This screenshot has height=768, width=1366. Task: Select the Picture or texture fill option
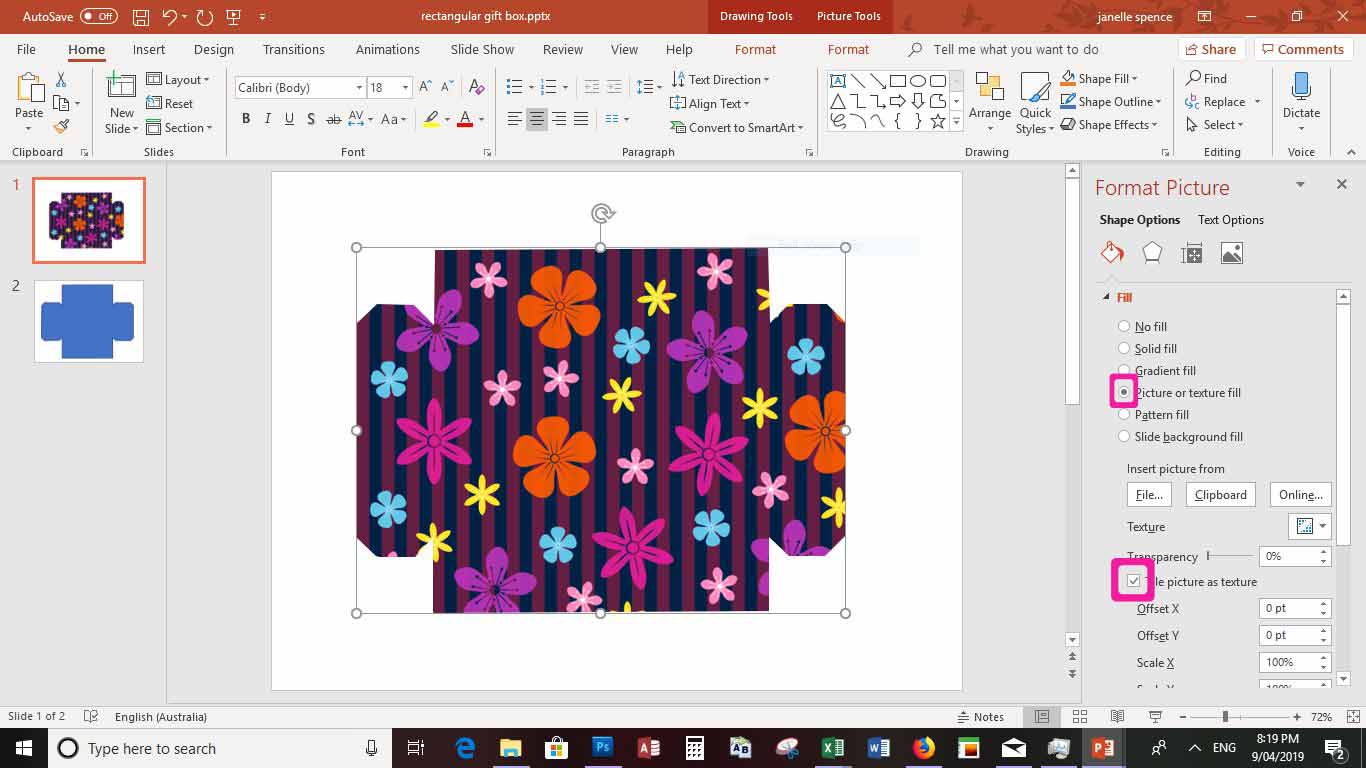[x=1123, y=392]
